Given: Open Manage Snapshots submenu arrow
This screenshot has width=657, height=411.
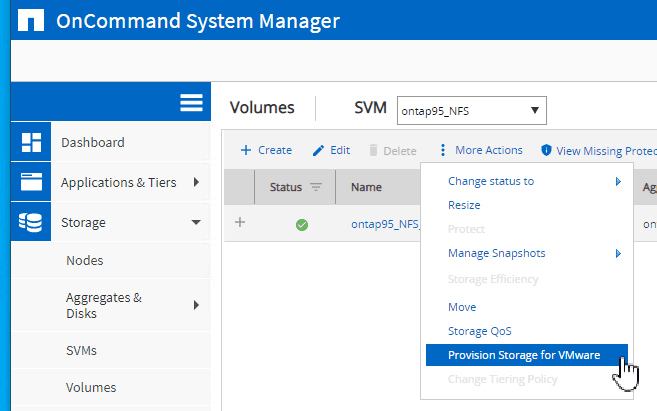Looking at the screenshot, I should tap(618, 253).
